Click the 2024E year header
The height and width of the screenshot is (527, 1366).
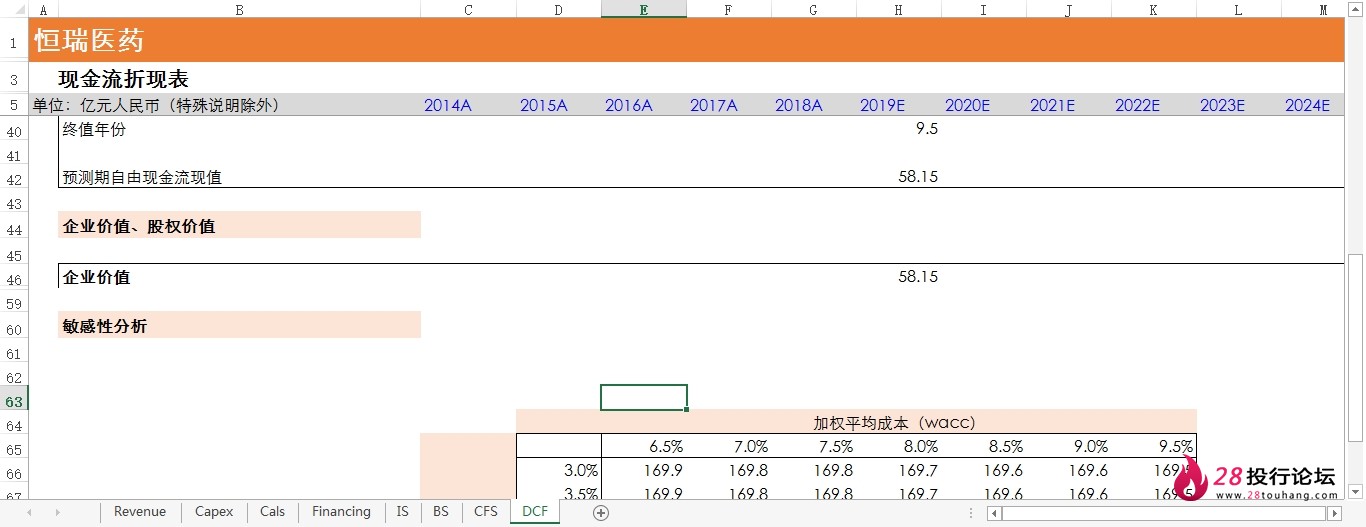click(x=1307, y=105)
